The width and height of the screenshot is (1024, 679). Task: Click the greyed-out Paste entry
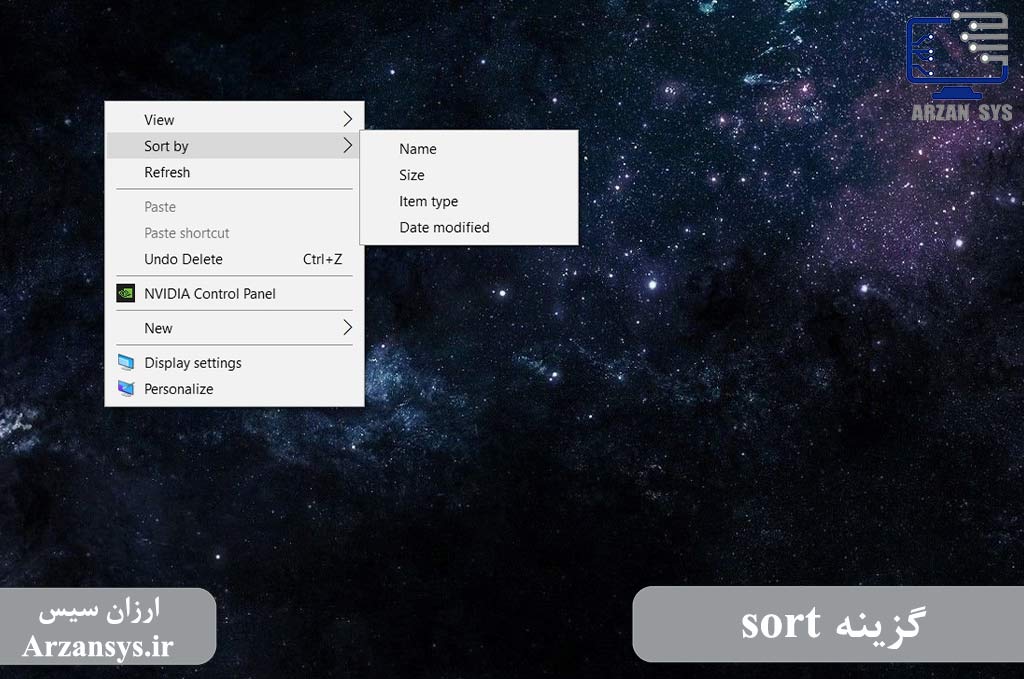[234, 207]
